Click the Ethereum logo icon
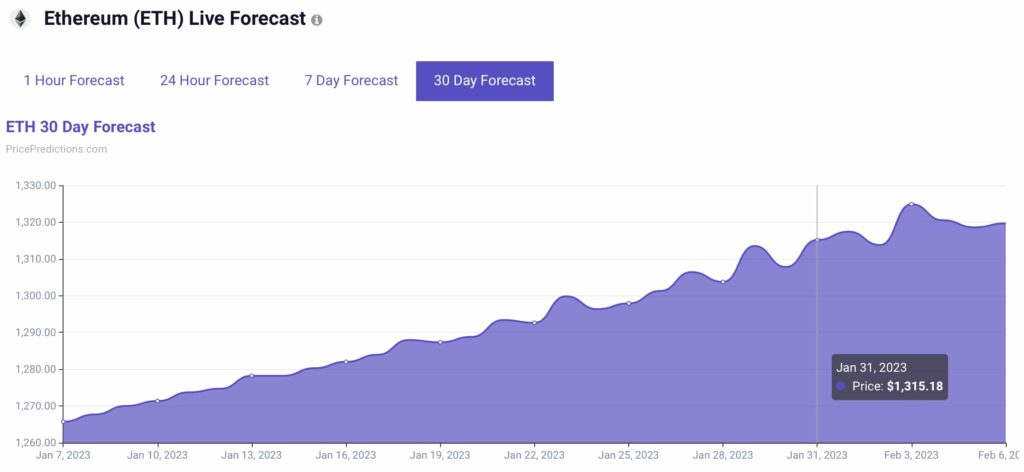Screen dimensions: 1024x472 (19, 19)
